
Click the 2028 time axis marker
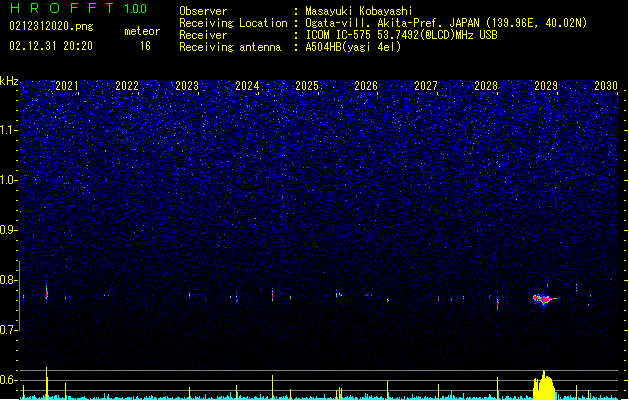486,86
